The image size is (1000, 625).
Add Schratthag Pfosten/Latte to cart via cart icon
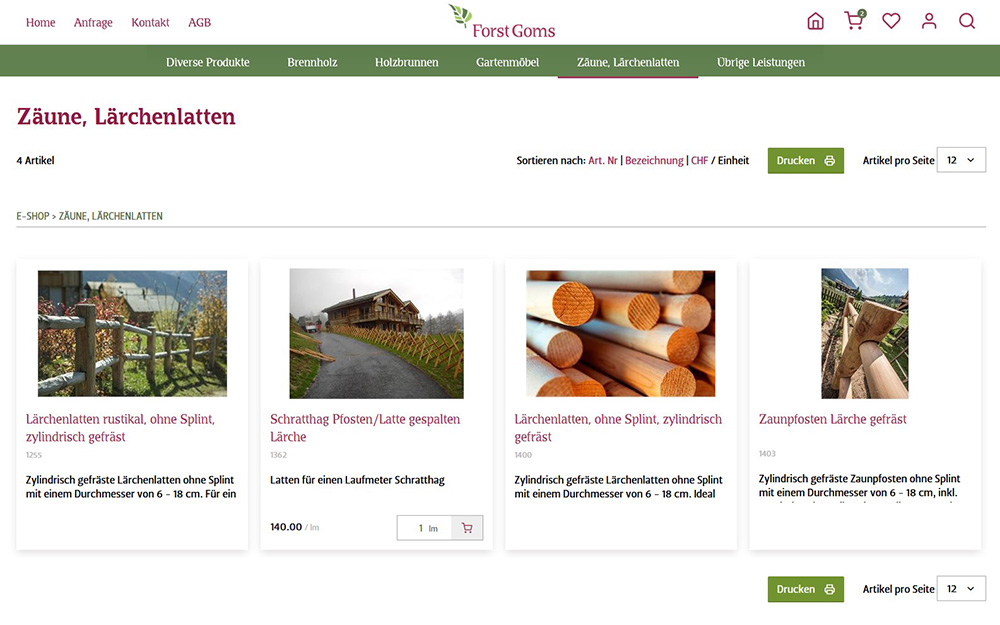pos(467,528)
